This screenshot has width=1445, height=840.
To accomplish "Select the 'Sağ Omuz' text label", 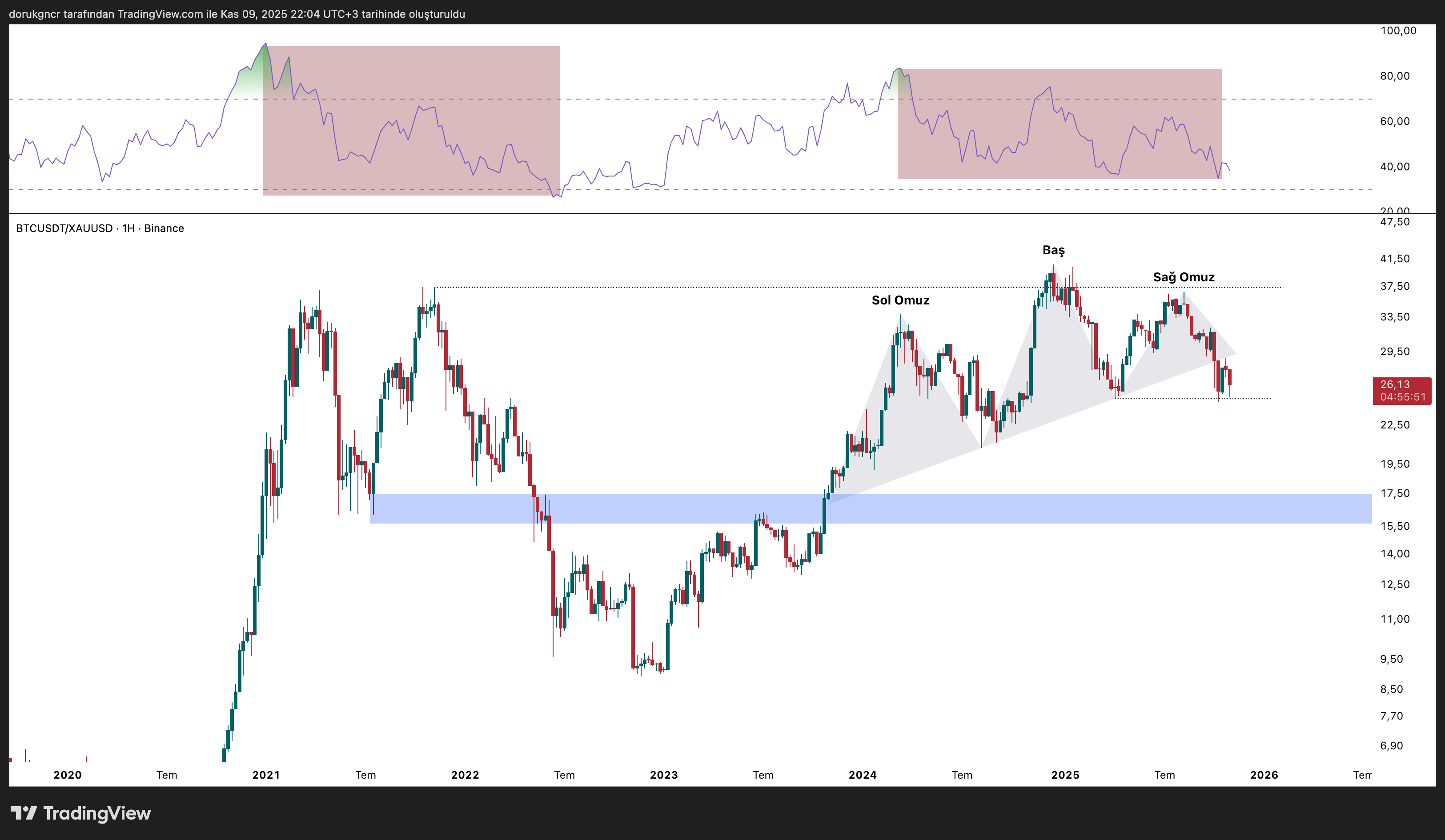I will point(1184,277).
